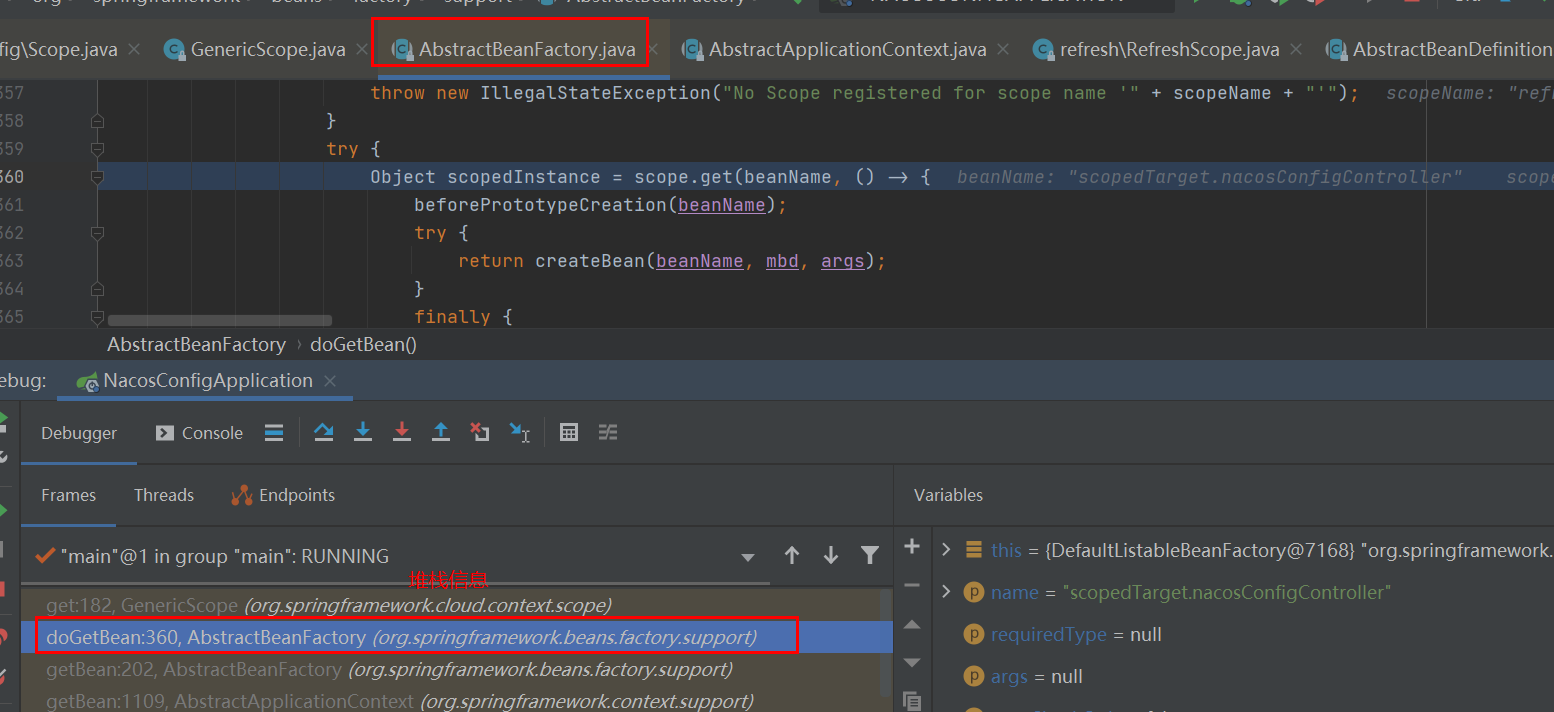Close the refresh\RefreshScope.java editor tab
Screen dimensions: 1554x712
click(x=1297, y=49)
